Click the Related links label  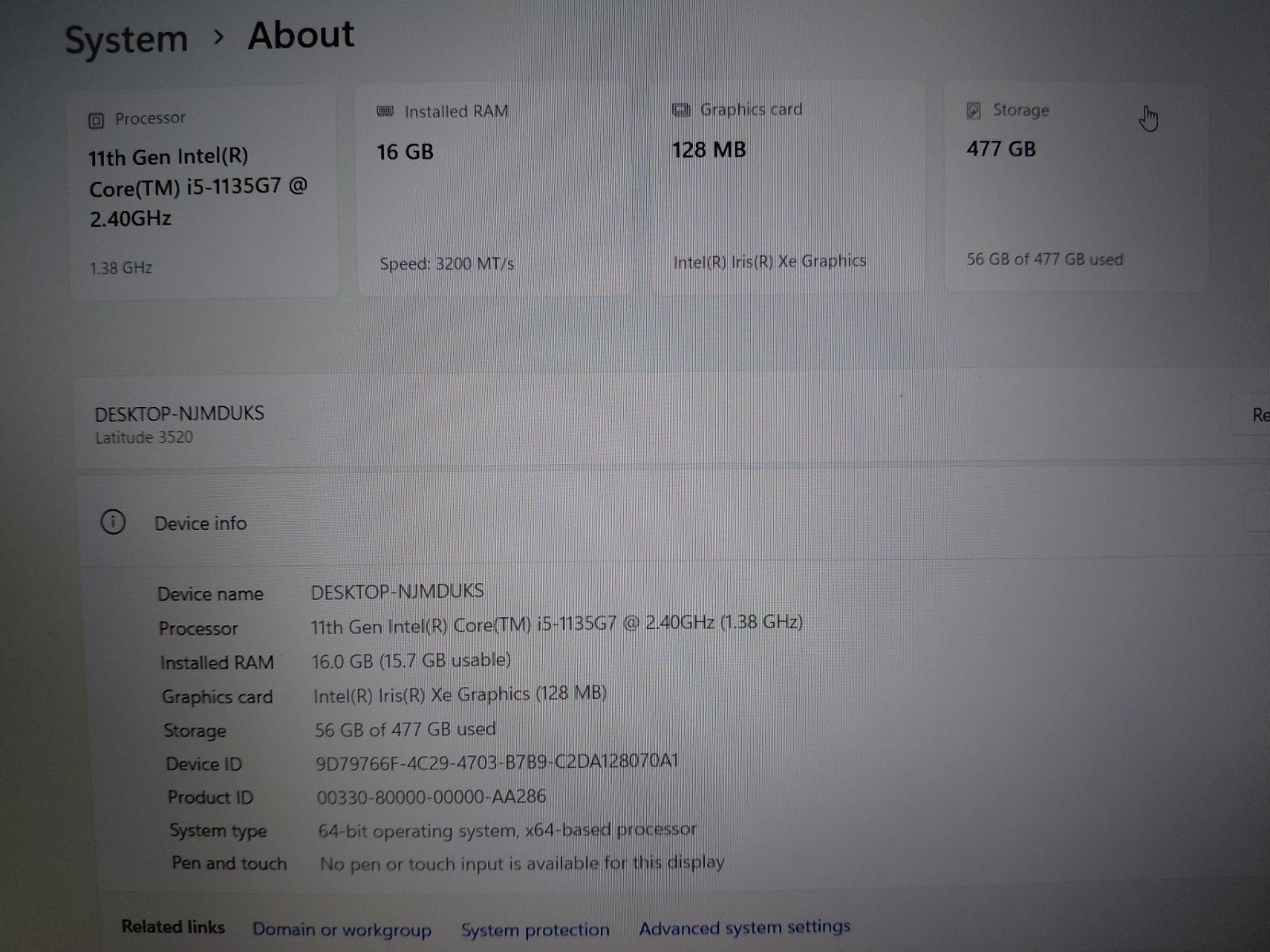pos(173,927)
